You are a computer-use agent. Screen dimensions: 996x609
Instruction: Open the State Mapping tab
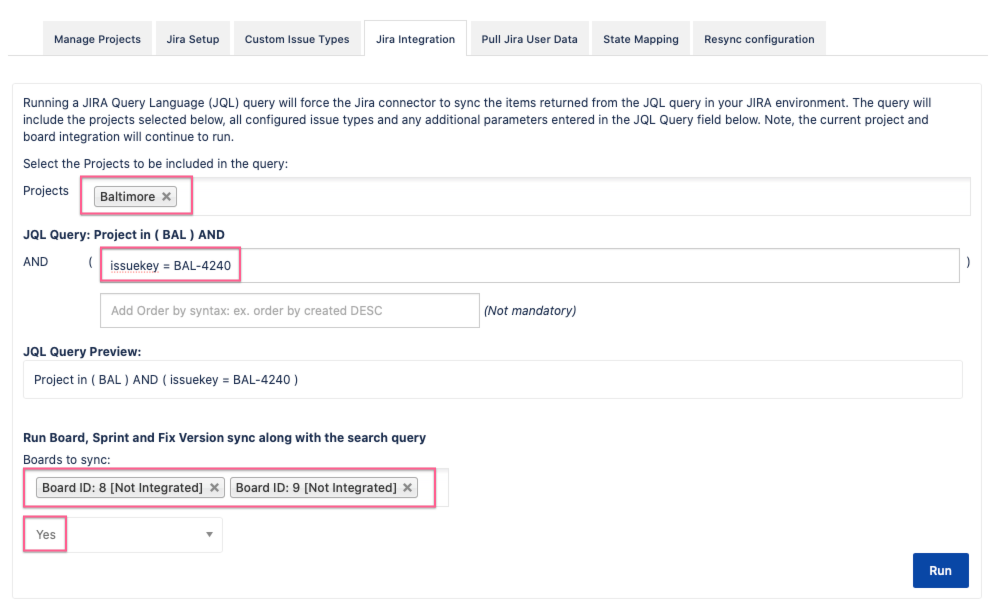(x=640, y=38)
